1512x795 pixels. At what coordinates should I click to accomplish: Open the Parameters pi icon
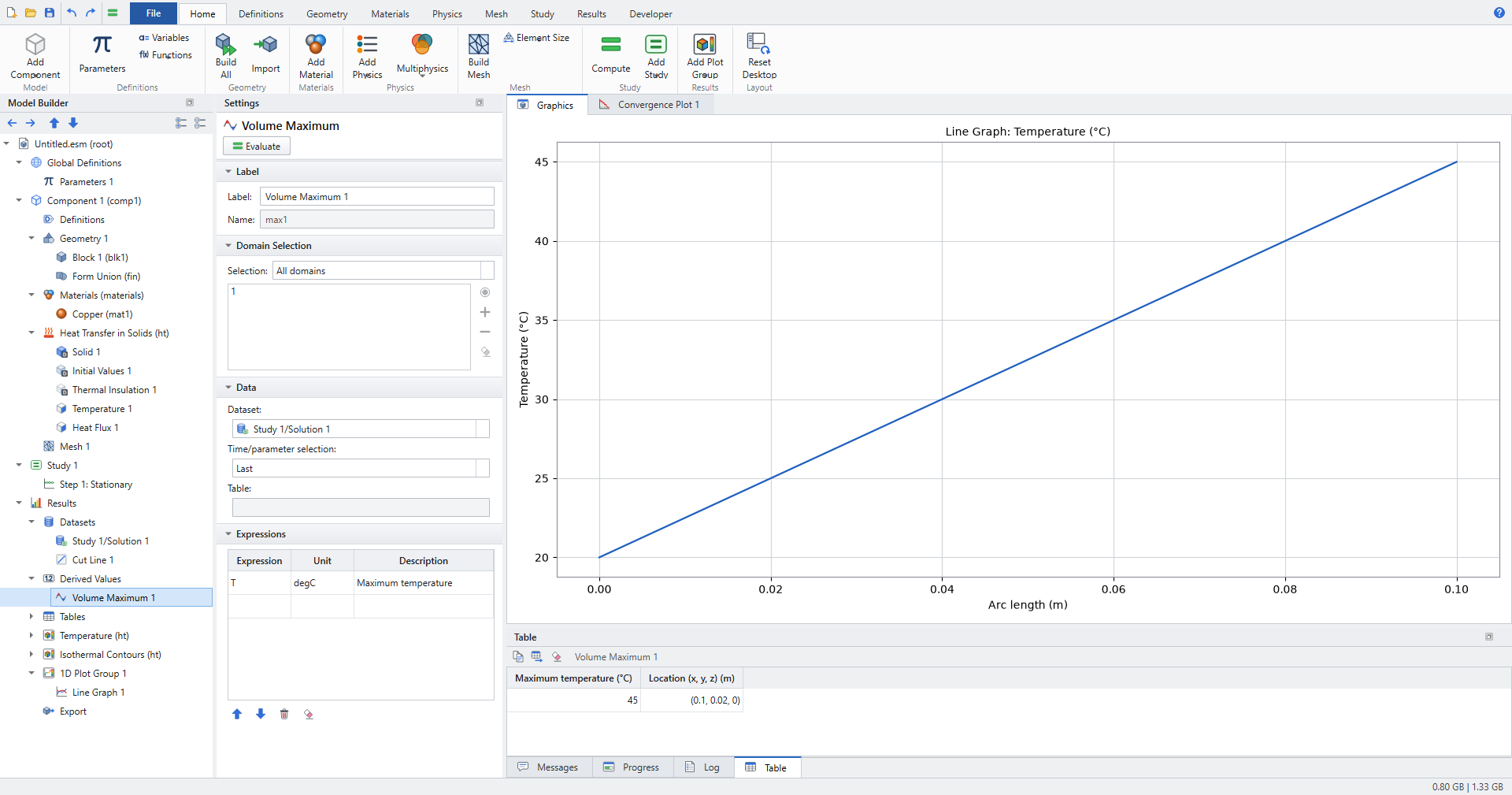click(x=102, y=44)
